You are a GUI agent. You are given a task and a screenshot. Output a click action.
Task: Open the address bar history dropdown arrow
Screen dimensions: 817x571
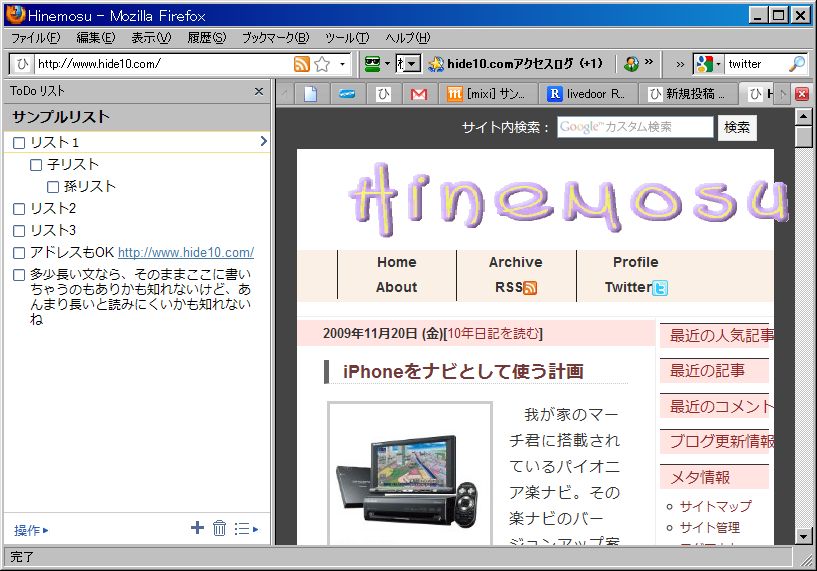(x=342, y=64)
